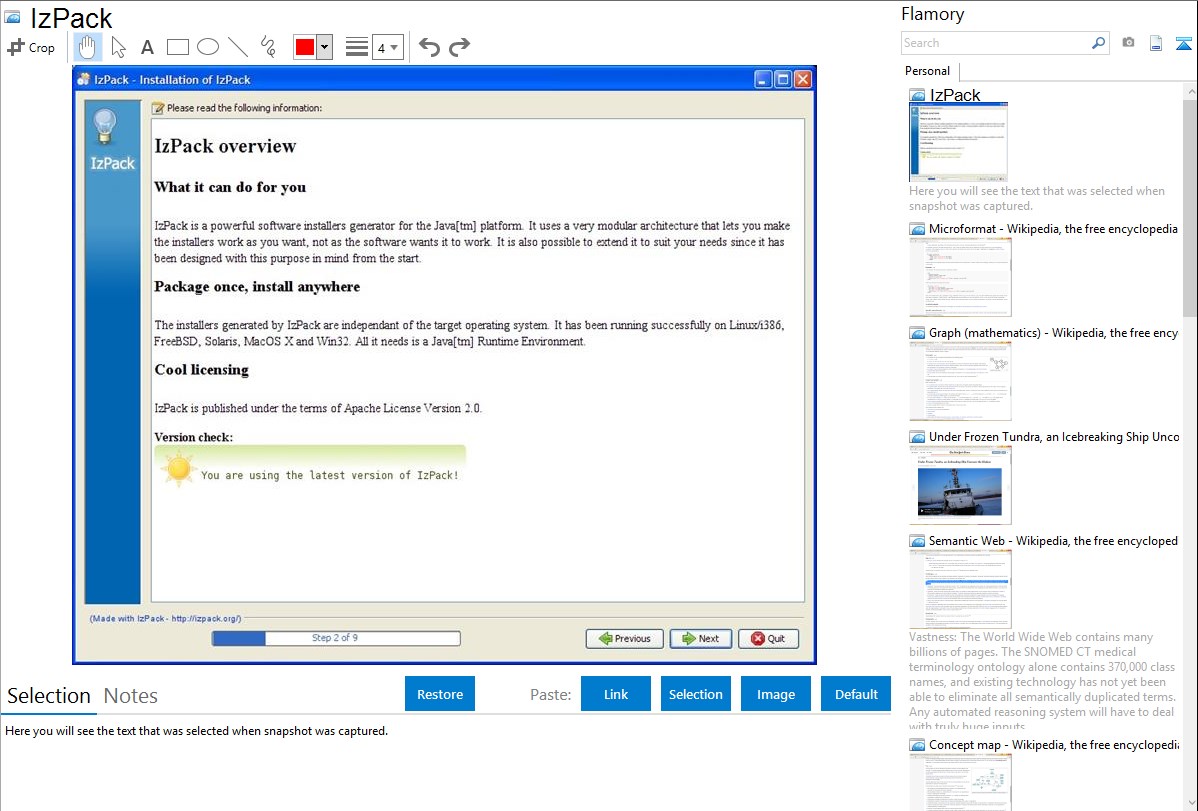Click Previous in the IzPack installer
The width and height of the screenshot is (1198, 811).
624,638
